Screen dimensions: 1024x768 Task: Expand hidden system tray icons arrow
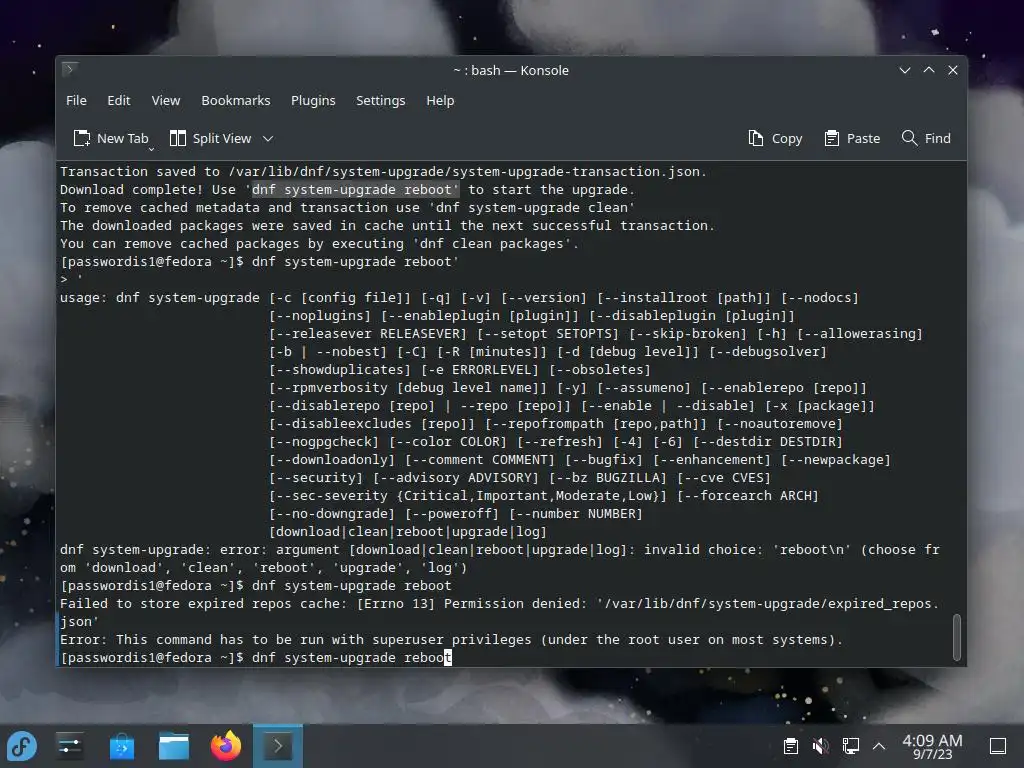[x=879, y=746]
